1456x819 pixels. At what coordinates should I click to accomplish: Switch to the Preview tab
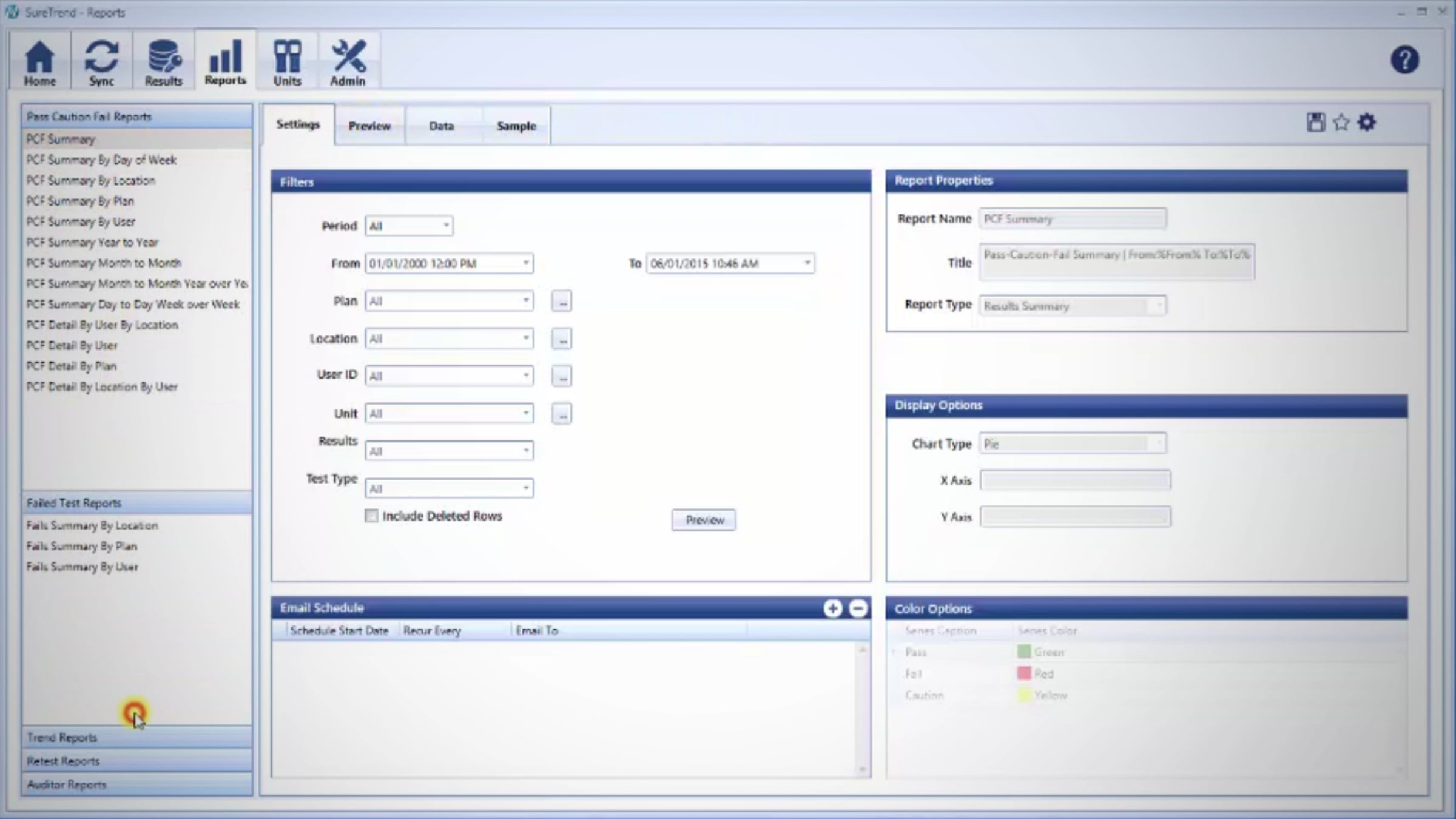click(369, 126)
